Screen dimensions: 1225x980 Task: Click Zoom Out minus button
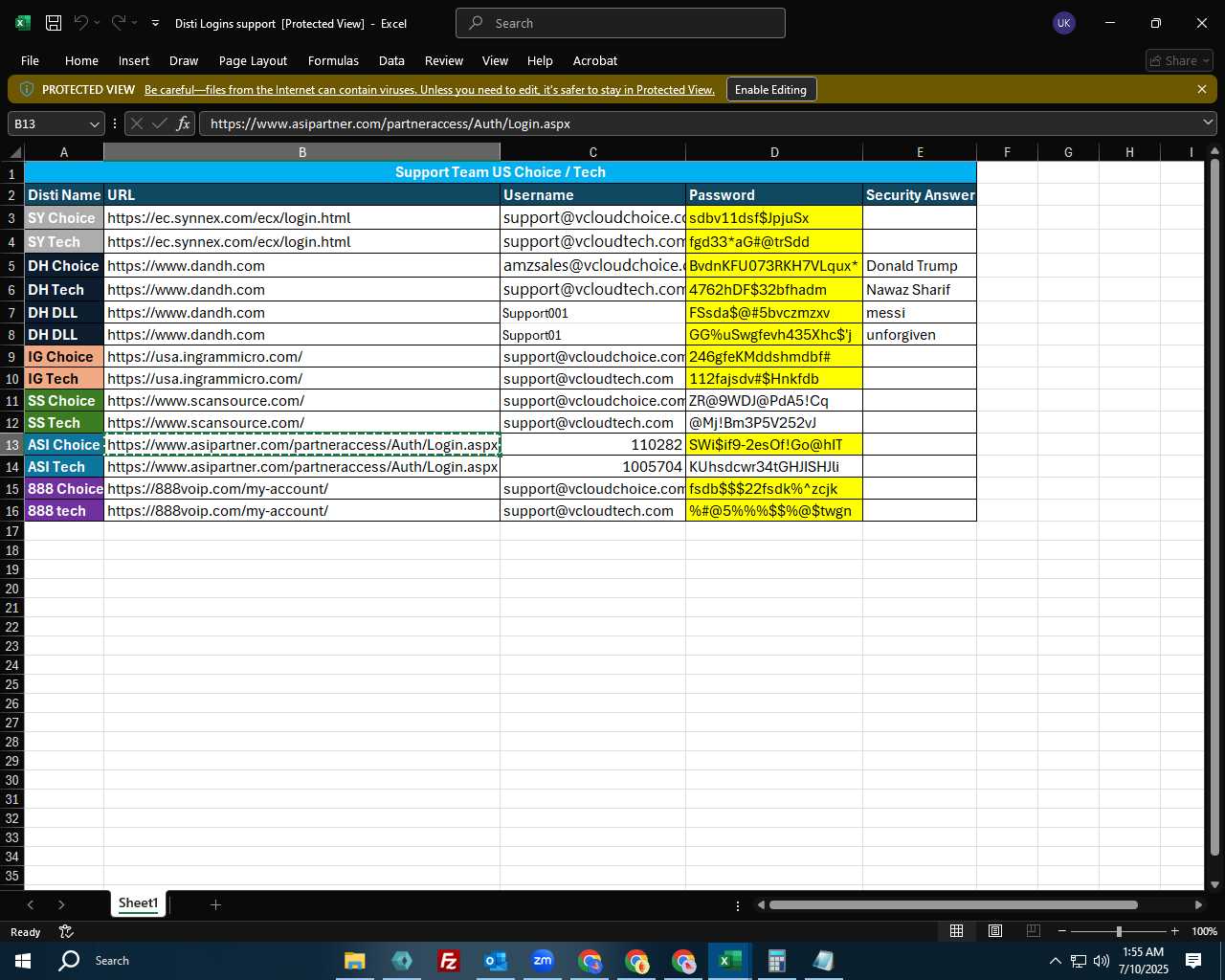(1062, 931)
